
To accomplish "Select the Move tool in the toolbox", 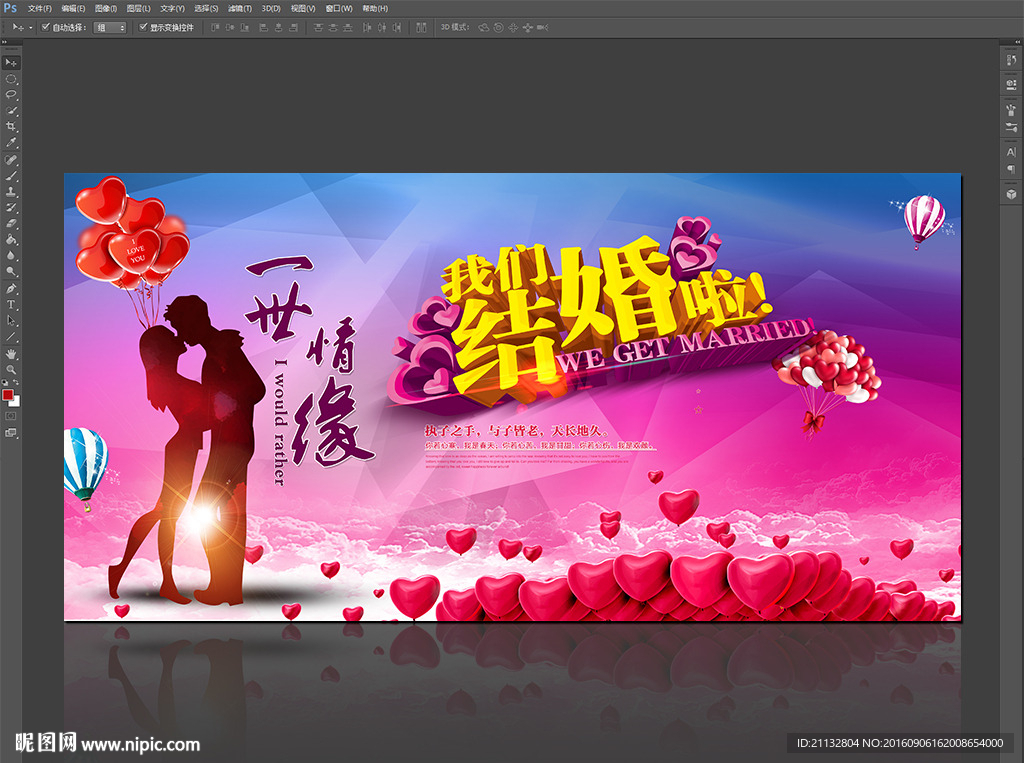I will [x=11, y=63].
